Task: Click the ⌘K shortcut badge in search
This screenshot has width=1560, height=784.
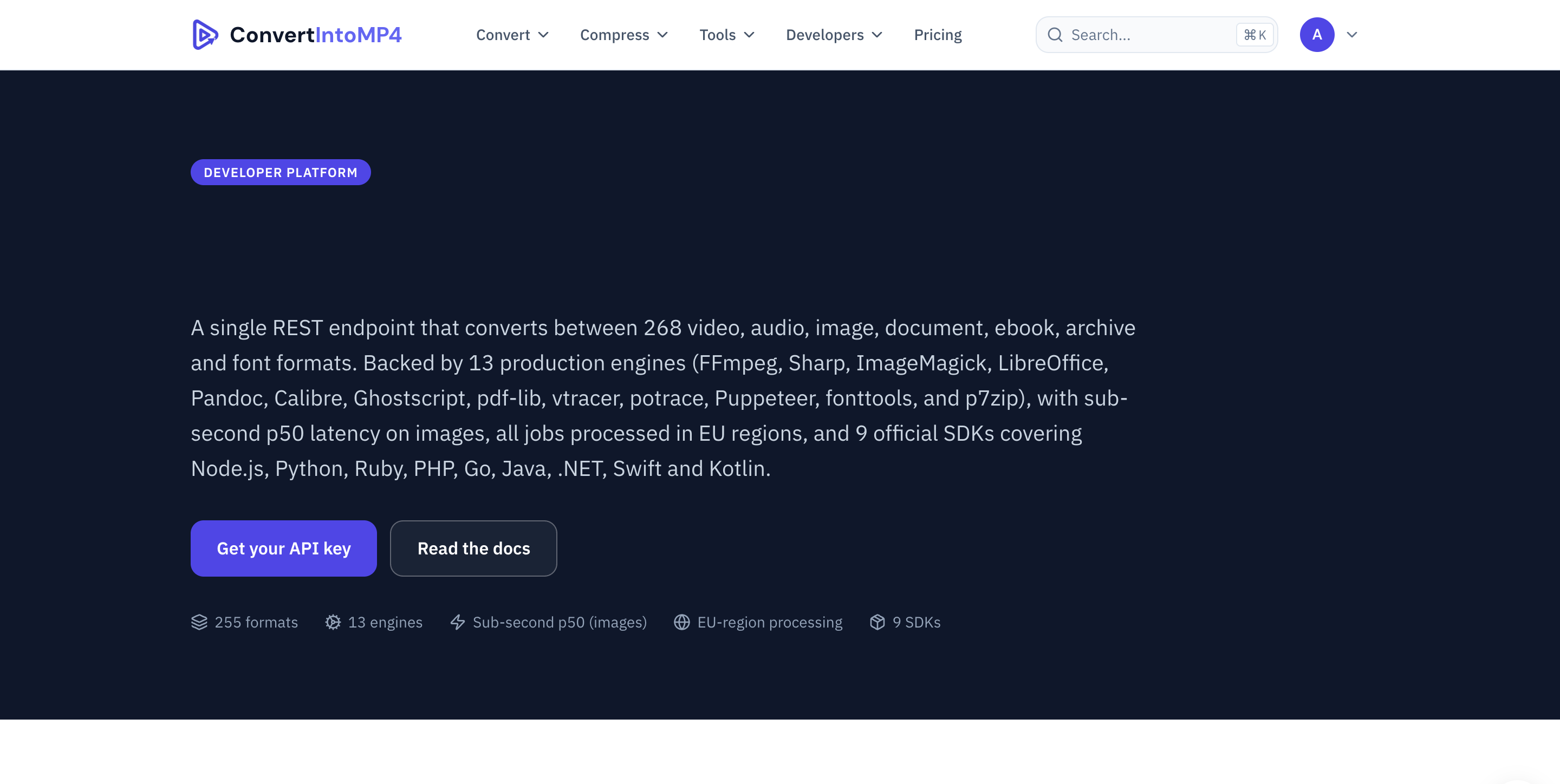Action: point(1255,35)
